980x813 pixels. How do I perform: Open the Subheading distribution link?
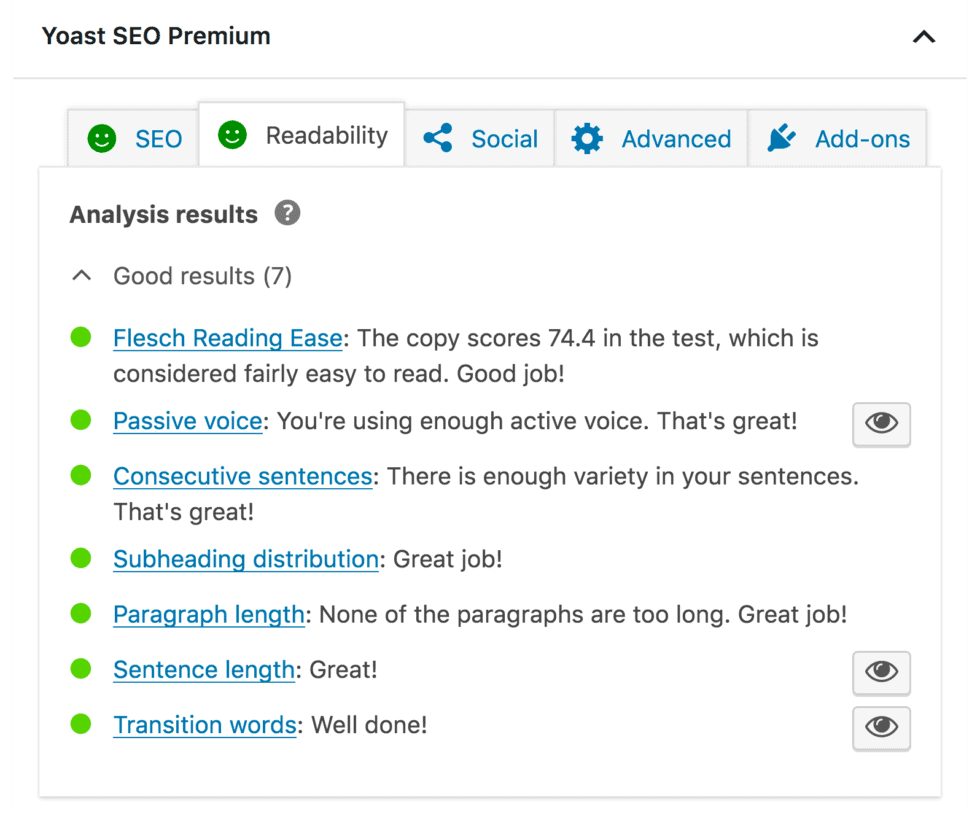click(245, 559)
